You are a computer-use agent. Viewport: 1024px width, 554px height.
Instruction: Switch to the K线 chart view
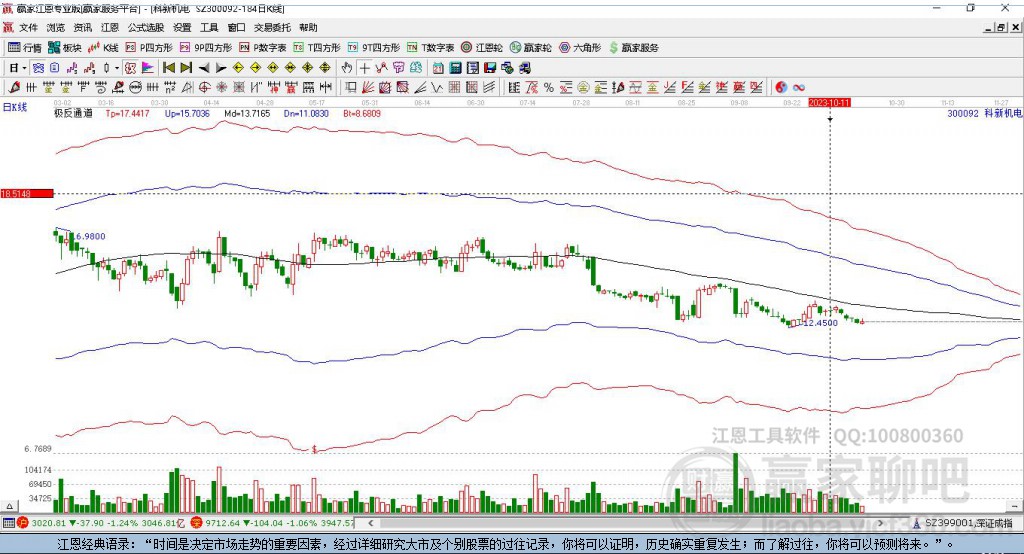(x=104, y=48)
